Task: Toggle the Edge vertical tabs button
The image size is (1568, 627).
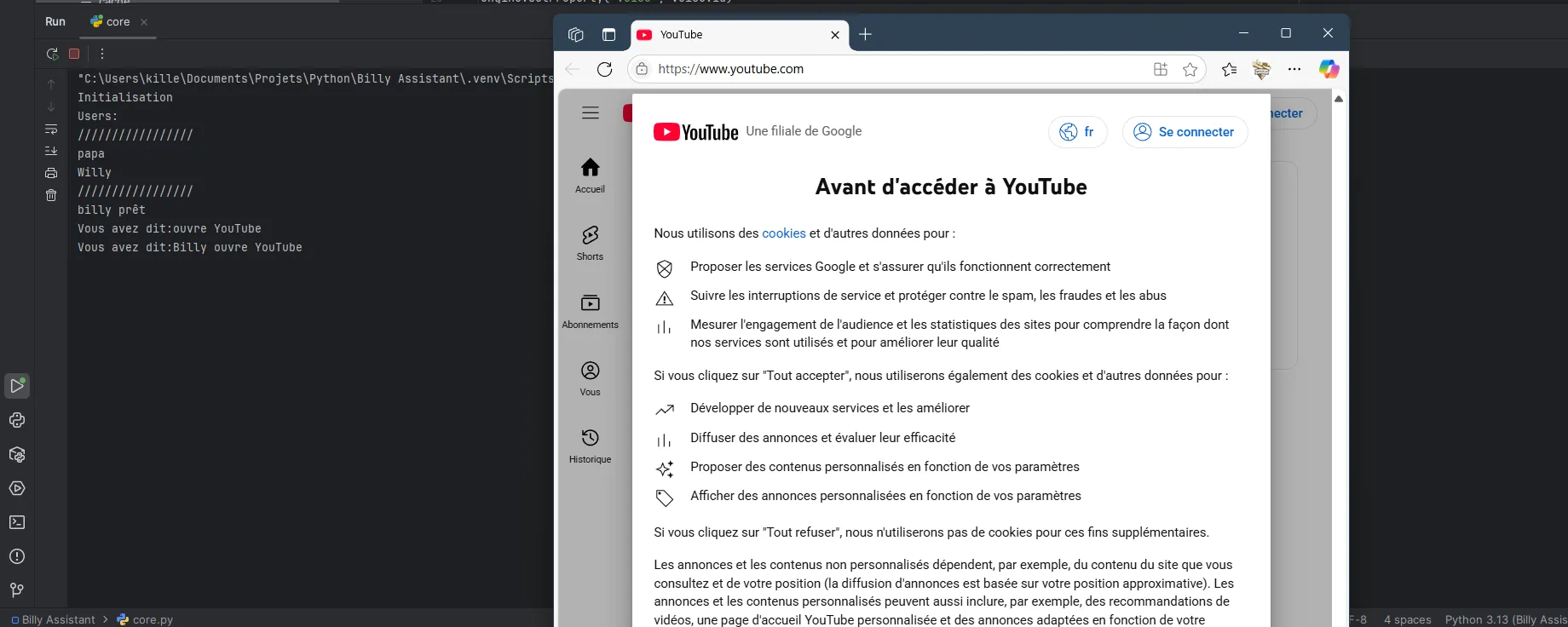Action: click(x=608, y=35)
